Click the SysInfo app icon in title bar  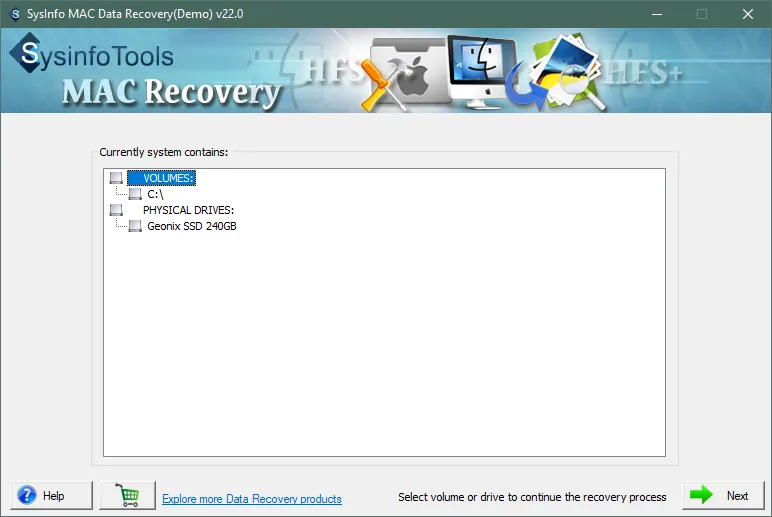[15, 14]
